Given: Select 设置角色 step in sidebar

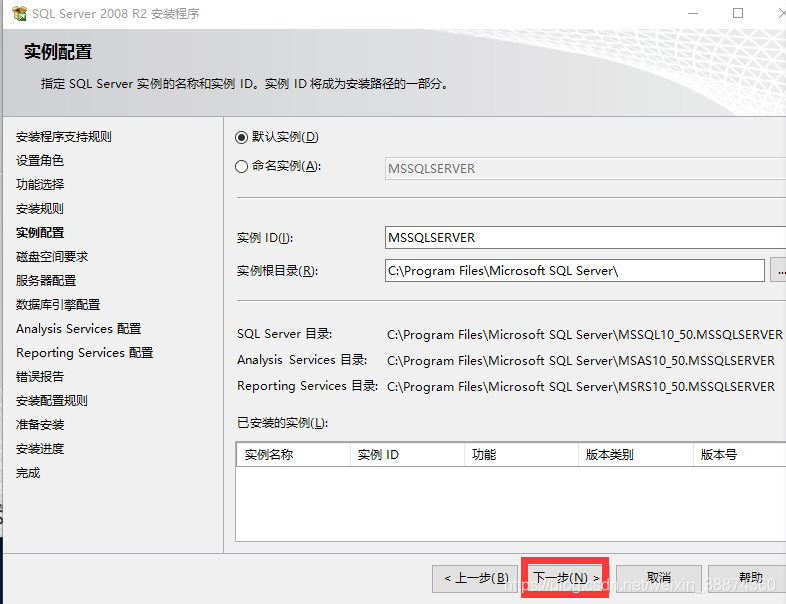Looking at the screenshot, I should [x=40, y=161].
